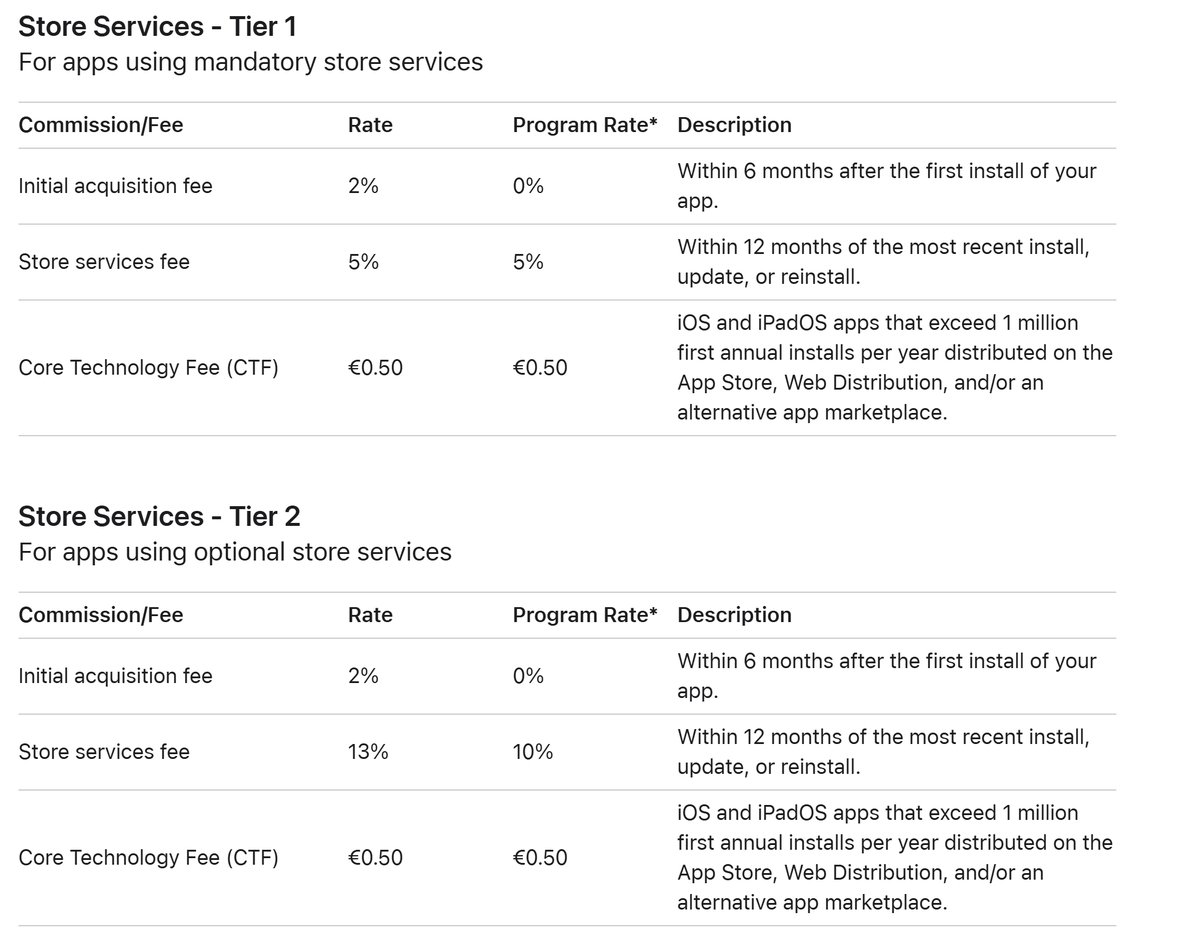Viewport: 1200px width, 943px height.
Task: Click the Tier 2 "Within 12 months" description
Action: [883, 752]
